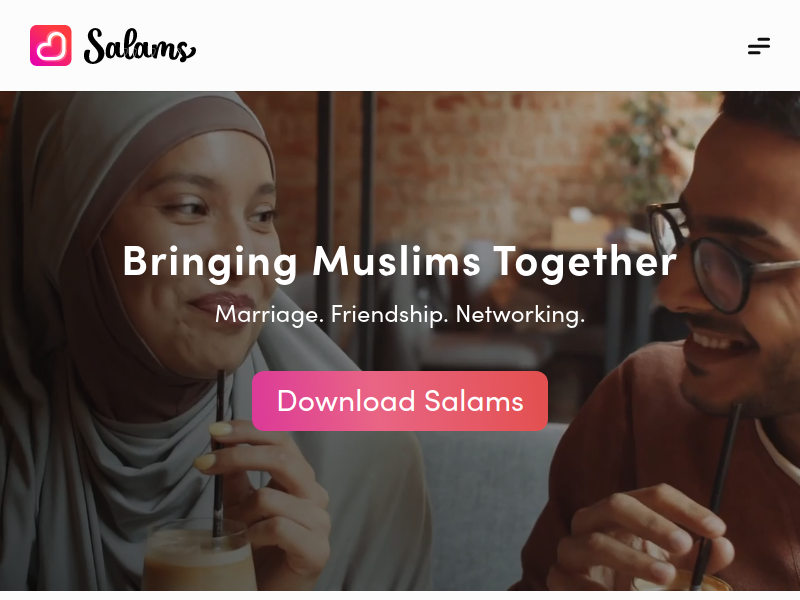Viewport: 800px width, 600px height.
Task: Click the word 'Bringing' in the headline
Action: [210, 262]
